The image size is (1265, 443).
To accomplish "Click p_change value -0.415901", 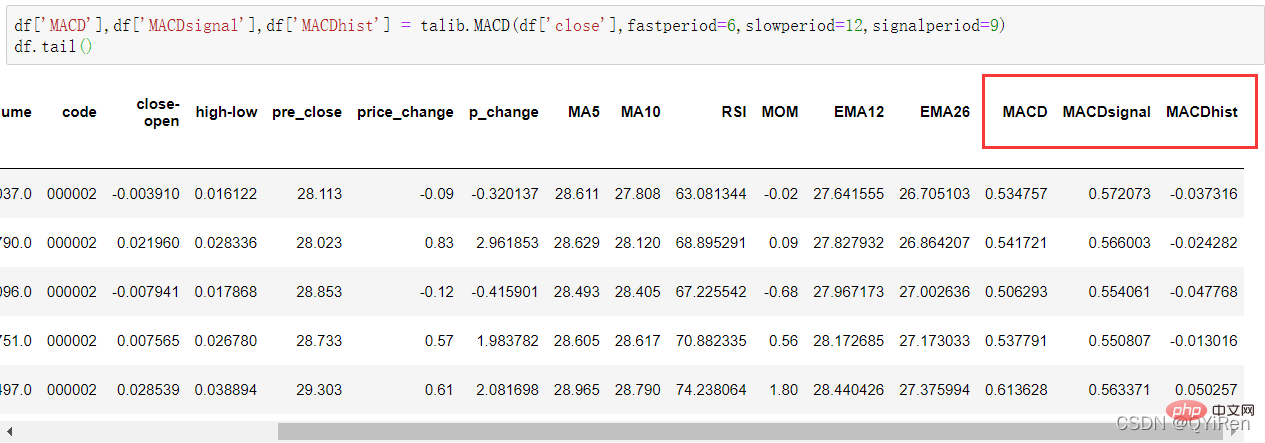I will pos(504,292).
